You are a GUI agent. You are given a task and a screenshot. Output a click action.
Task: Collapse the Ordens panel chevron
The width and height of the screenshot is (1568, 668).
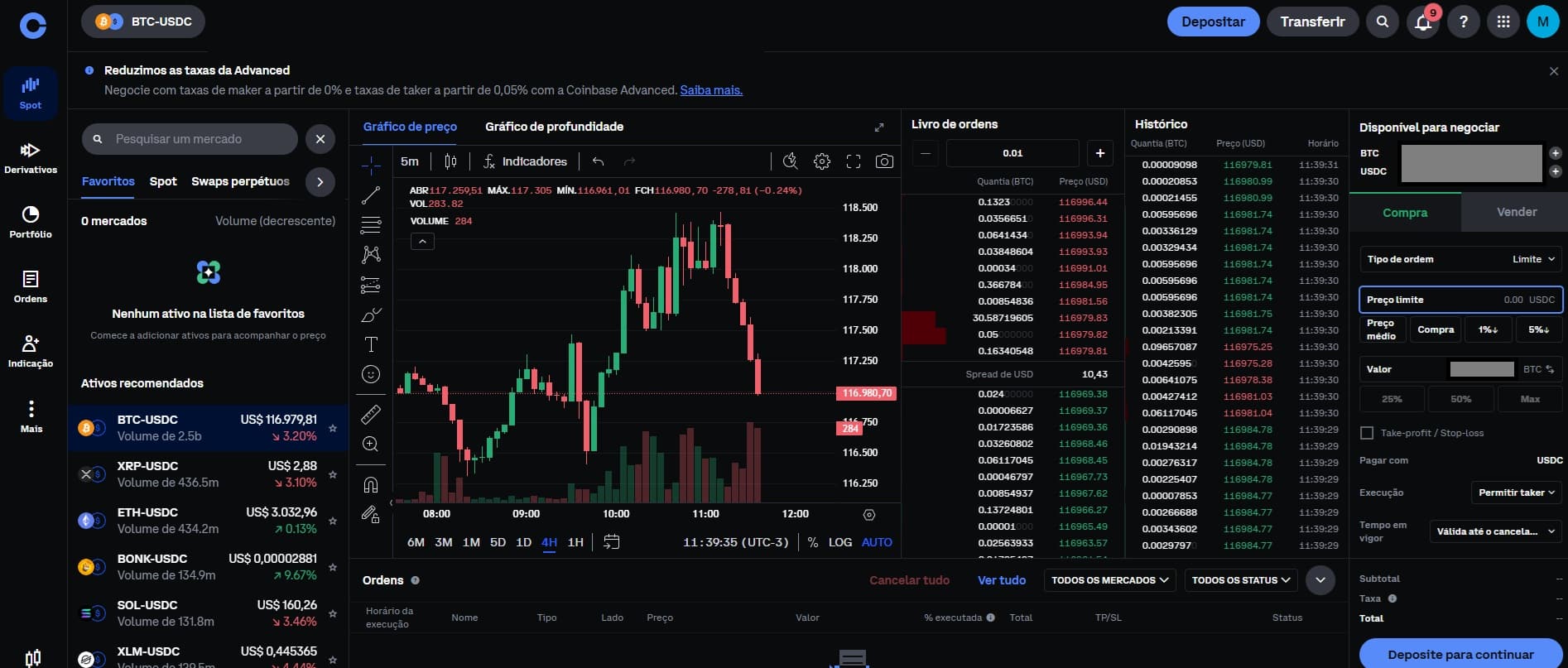click(x=1320, y=580)
